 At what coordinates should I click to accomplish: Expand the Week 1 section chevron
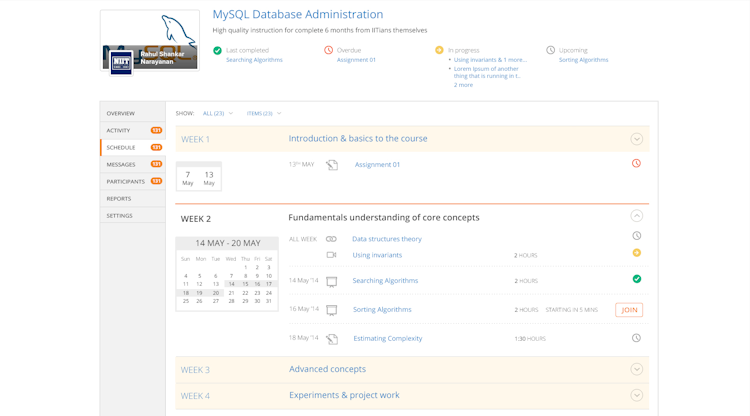tap(636, 139)
